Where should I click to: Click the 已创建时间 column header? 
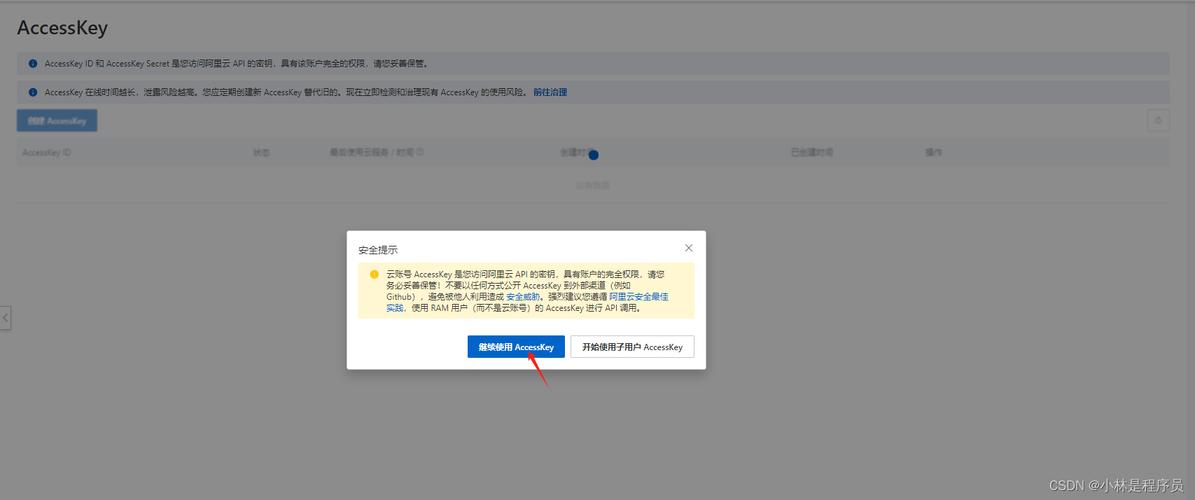tap(812, 152)
